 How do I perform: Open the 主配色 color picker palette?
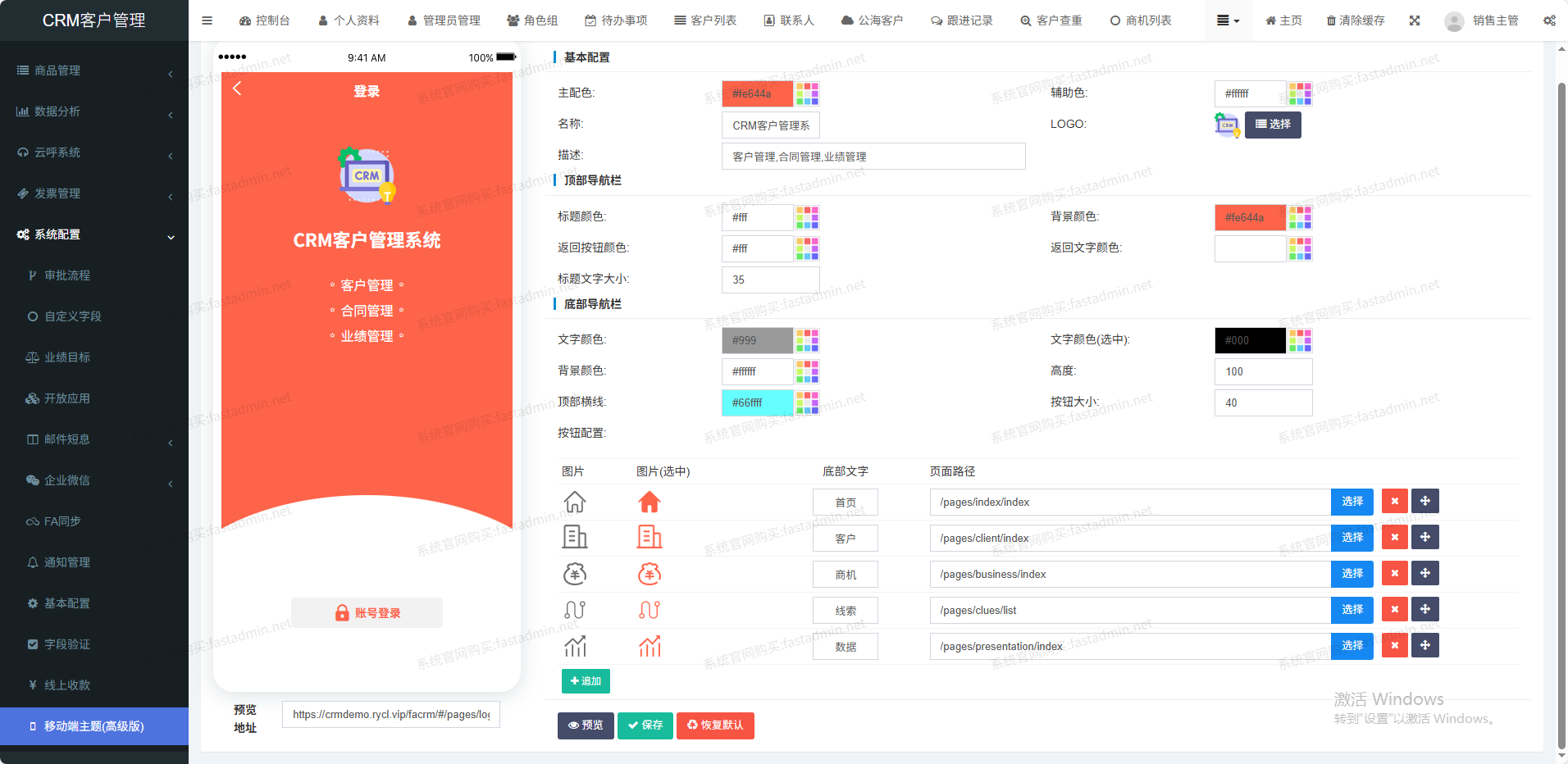tap(807, 93)
